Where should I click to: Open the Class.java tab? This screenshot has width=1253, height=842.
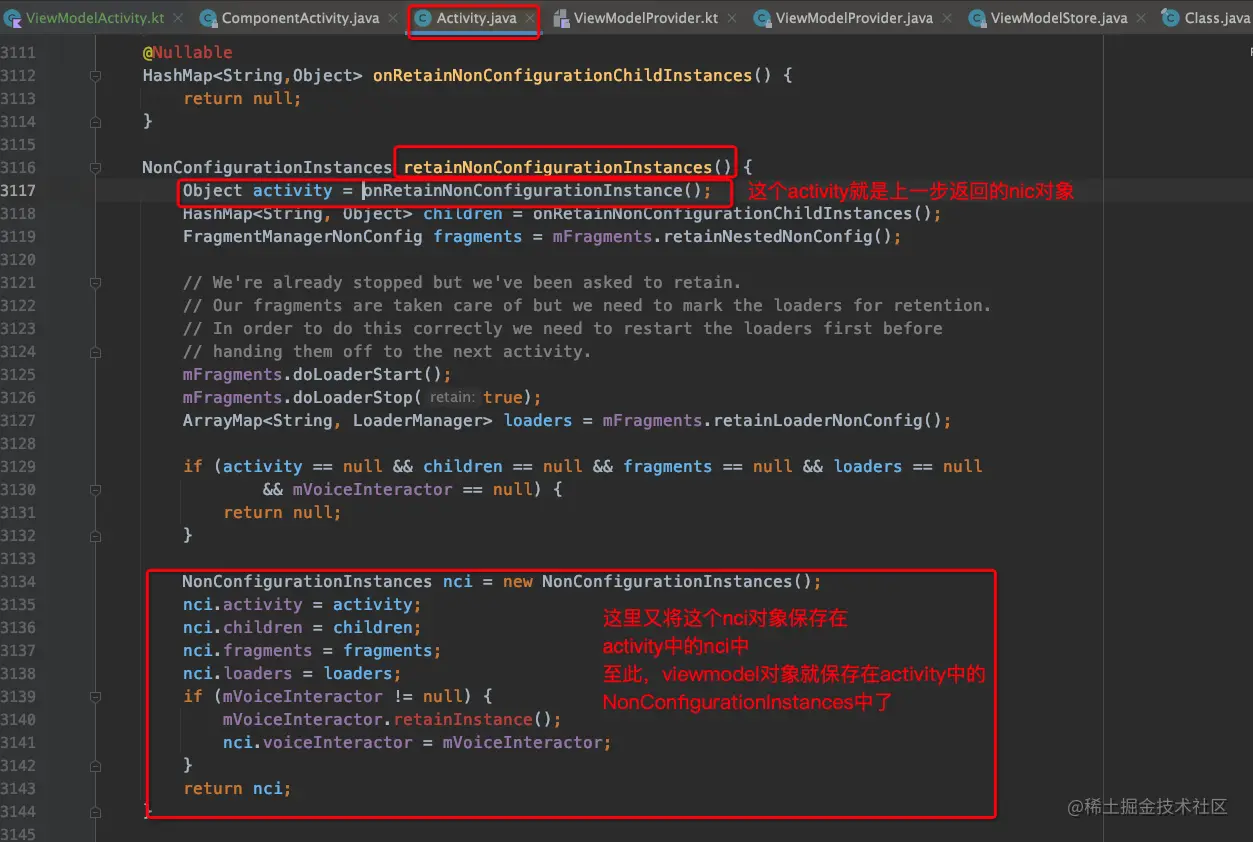1217,18
